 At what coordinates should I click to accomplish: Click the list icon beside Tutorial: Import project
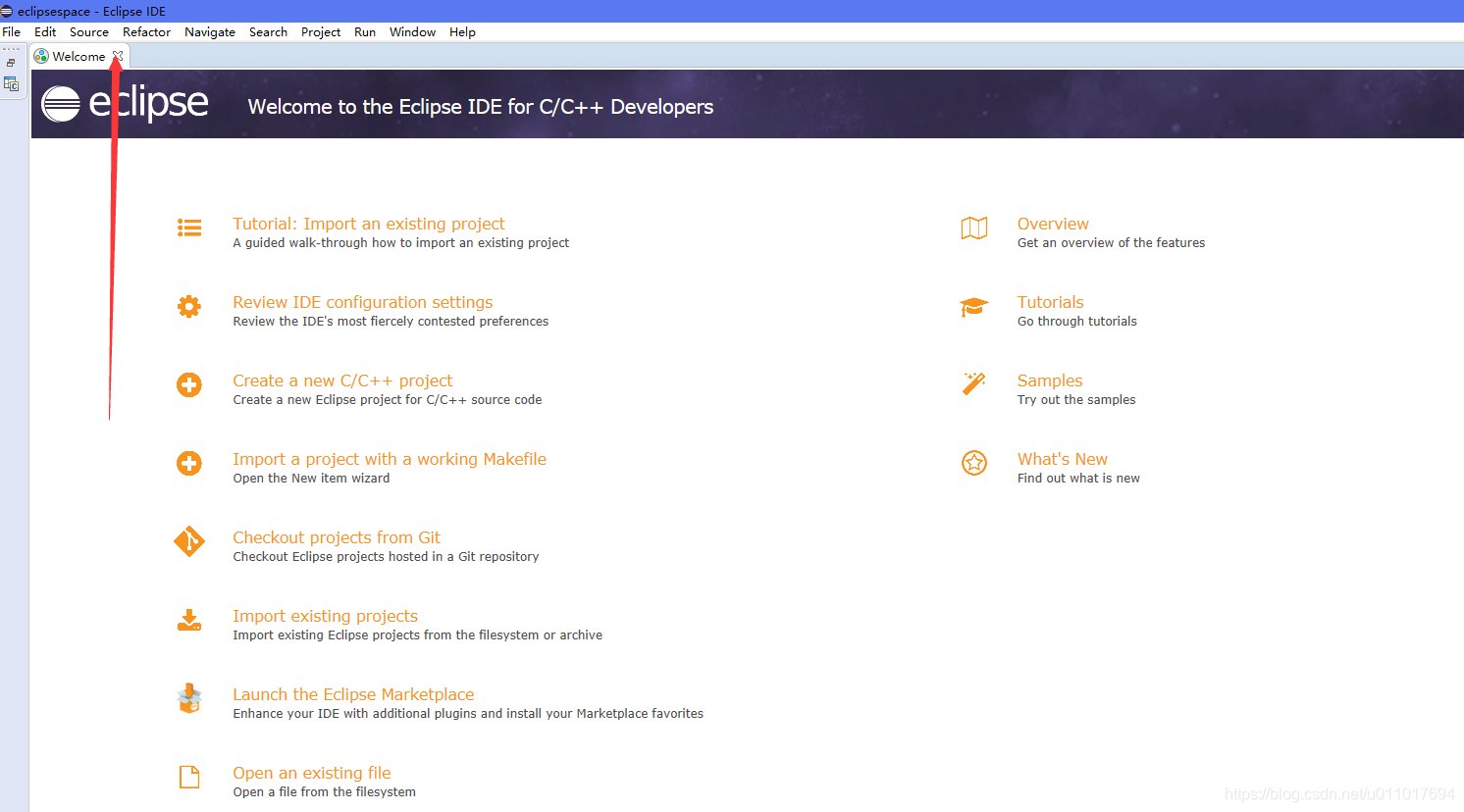(x=189, y=228)
